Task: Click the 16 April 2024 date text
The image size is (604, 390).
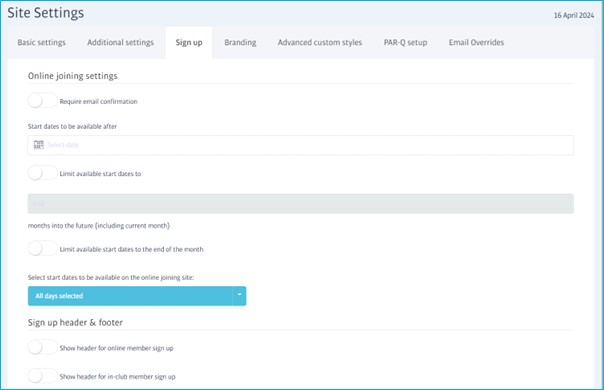Action: tap(574, 15)
